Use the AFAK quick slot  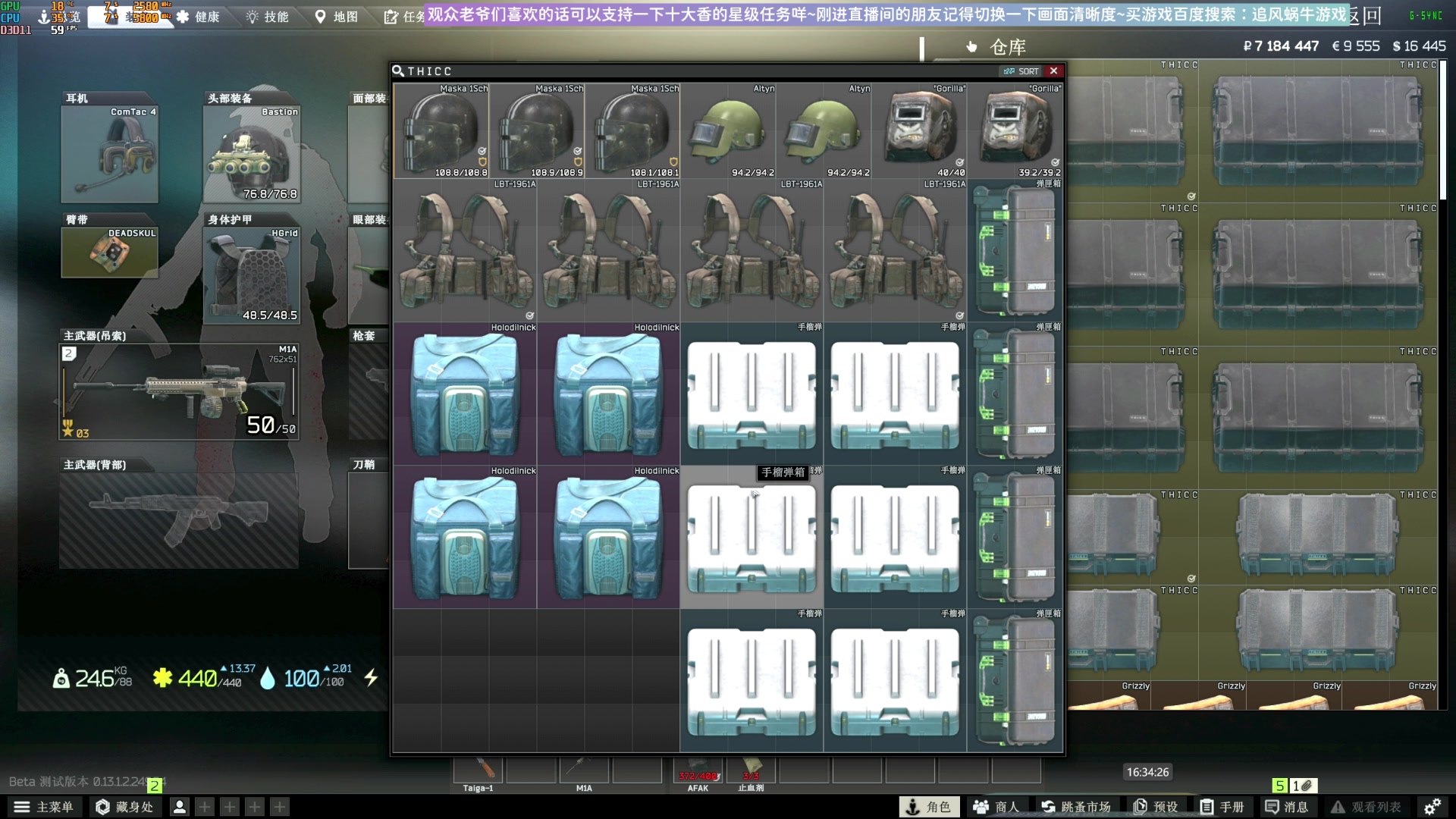(698, 770)
